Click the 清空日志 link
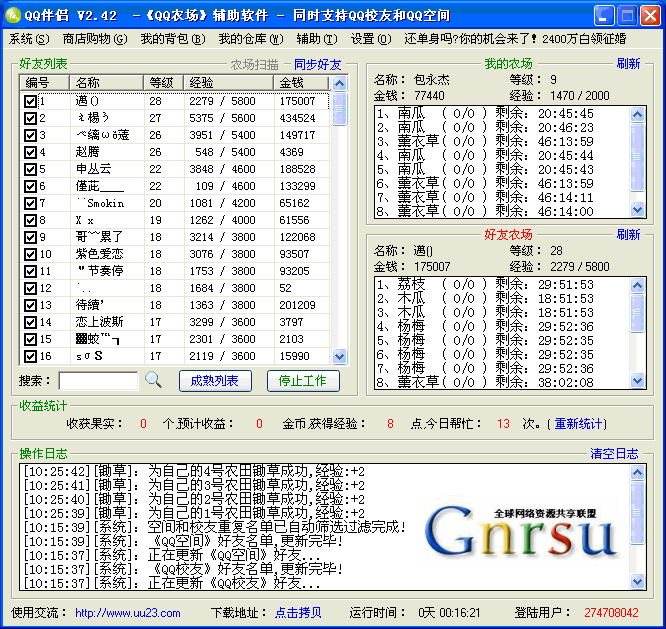 pyautogui.click(x=614, y=454)
